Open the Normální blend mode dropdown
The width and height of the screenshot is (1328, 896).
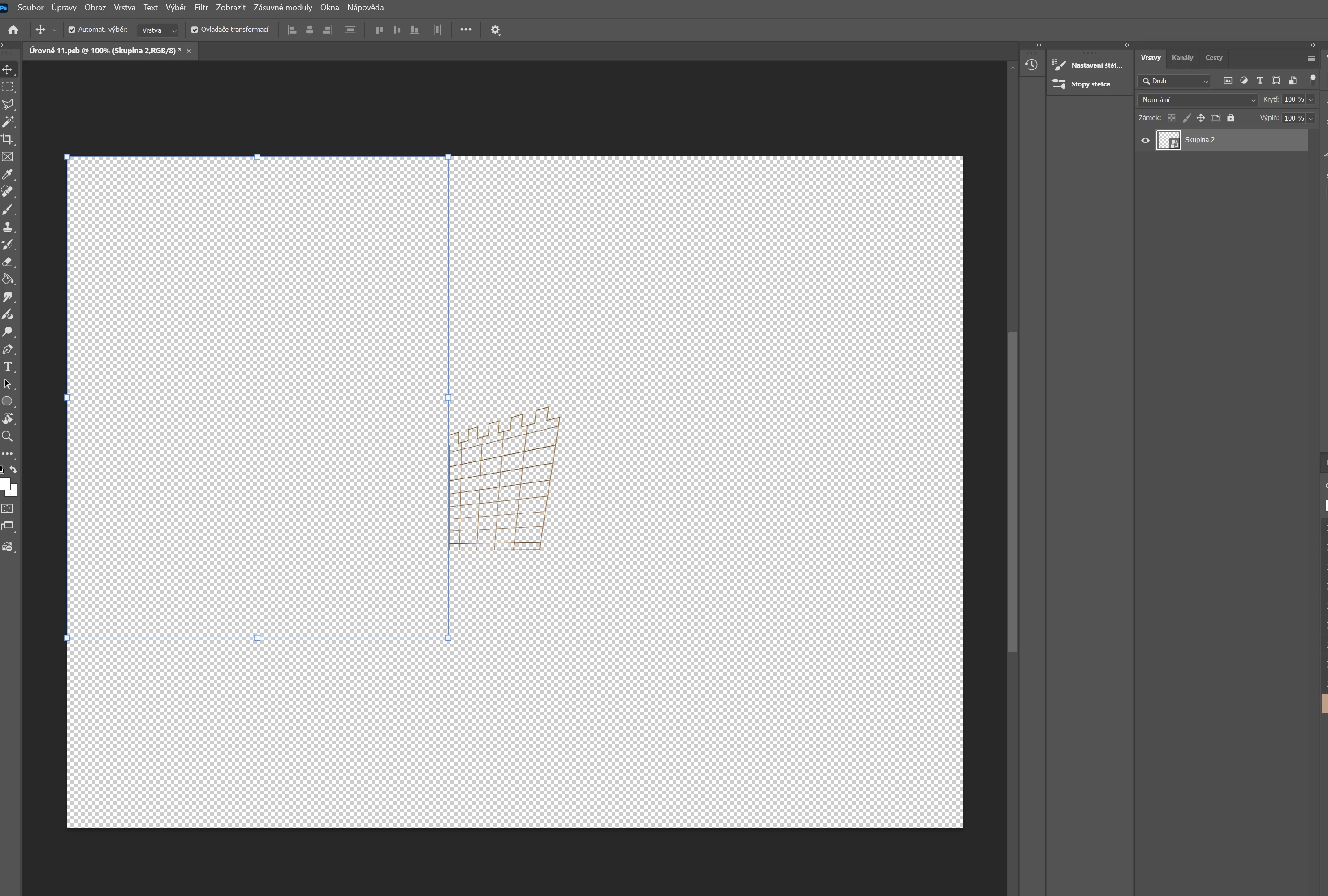pyautogui.click(x=1198, y=100)
